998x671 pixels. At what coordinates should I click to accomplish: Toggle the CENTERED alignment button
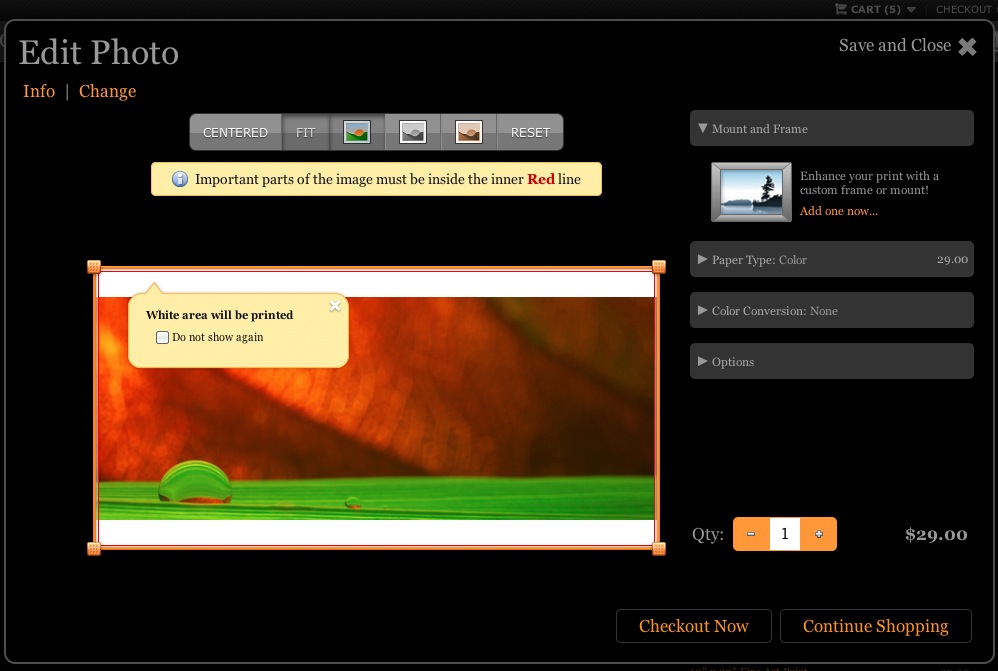click(x=235, y=132)
